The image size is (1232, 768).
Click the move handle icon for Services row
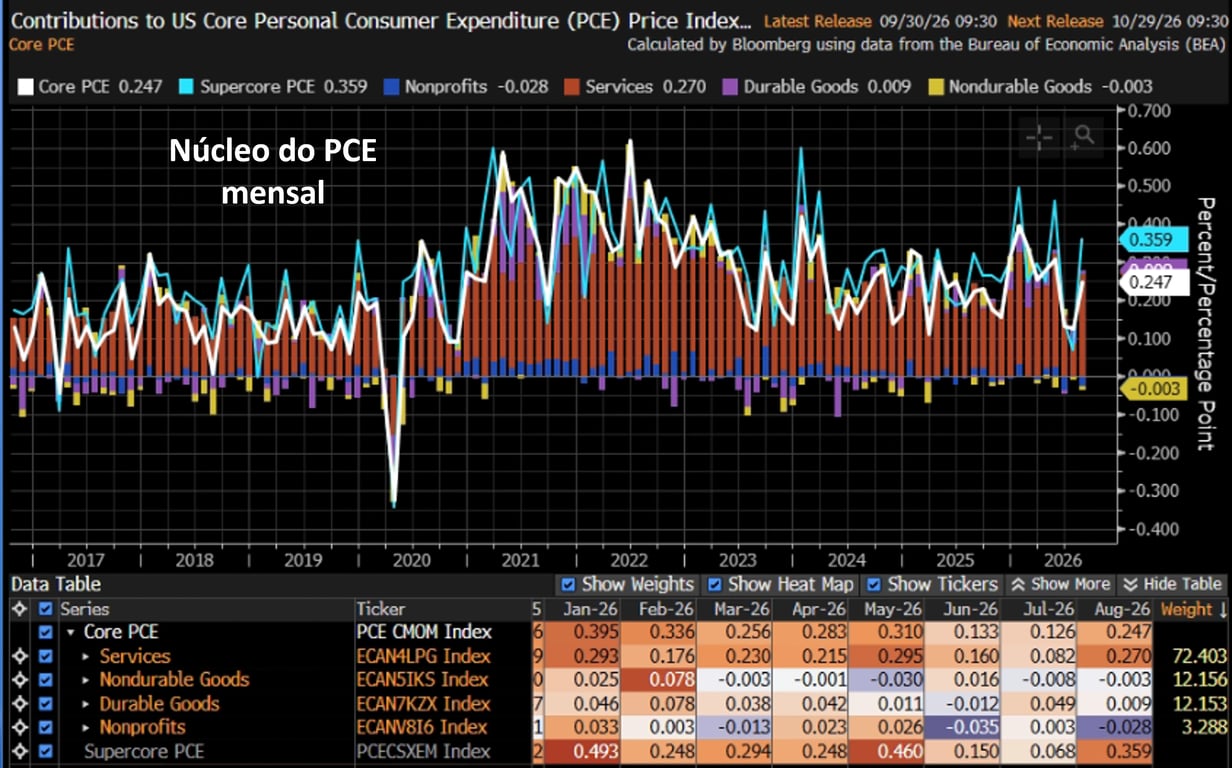pyautogui.click(x=19, y=656)
